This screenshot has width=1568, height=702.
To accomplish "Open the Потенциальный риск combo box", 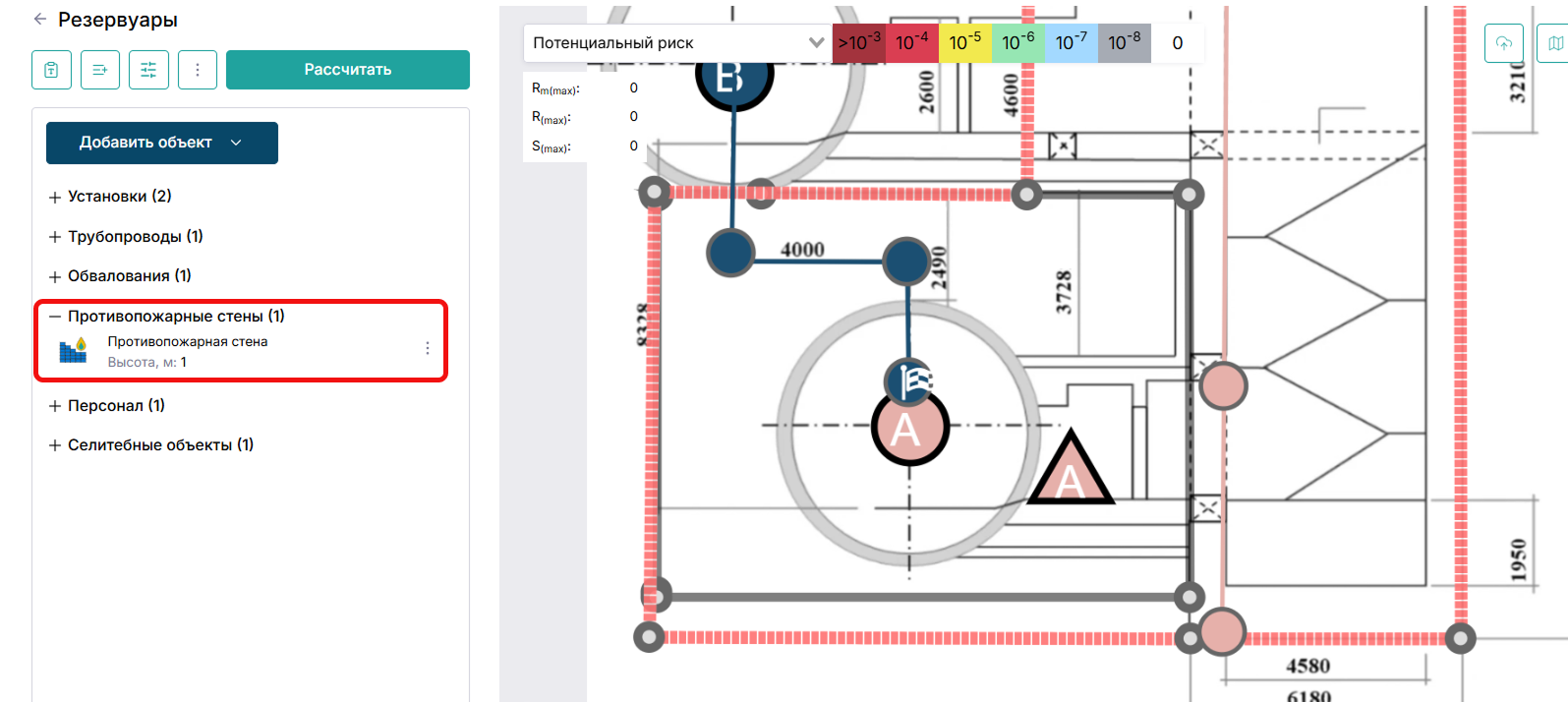I will (678, 43).
